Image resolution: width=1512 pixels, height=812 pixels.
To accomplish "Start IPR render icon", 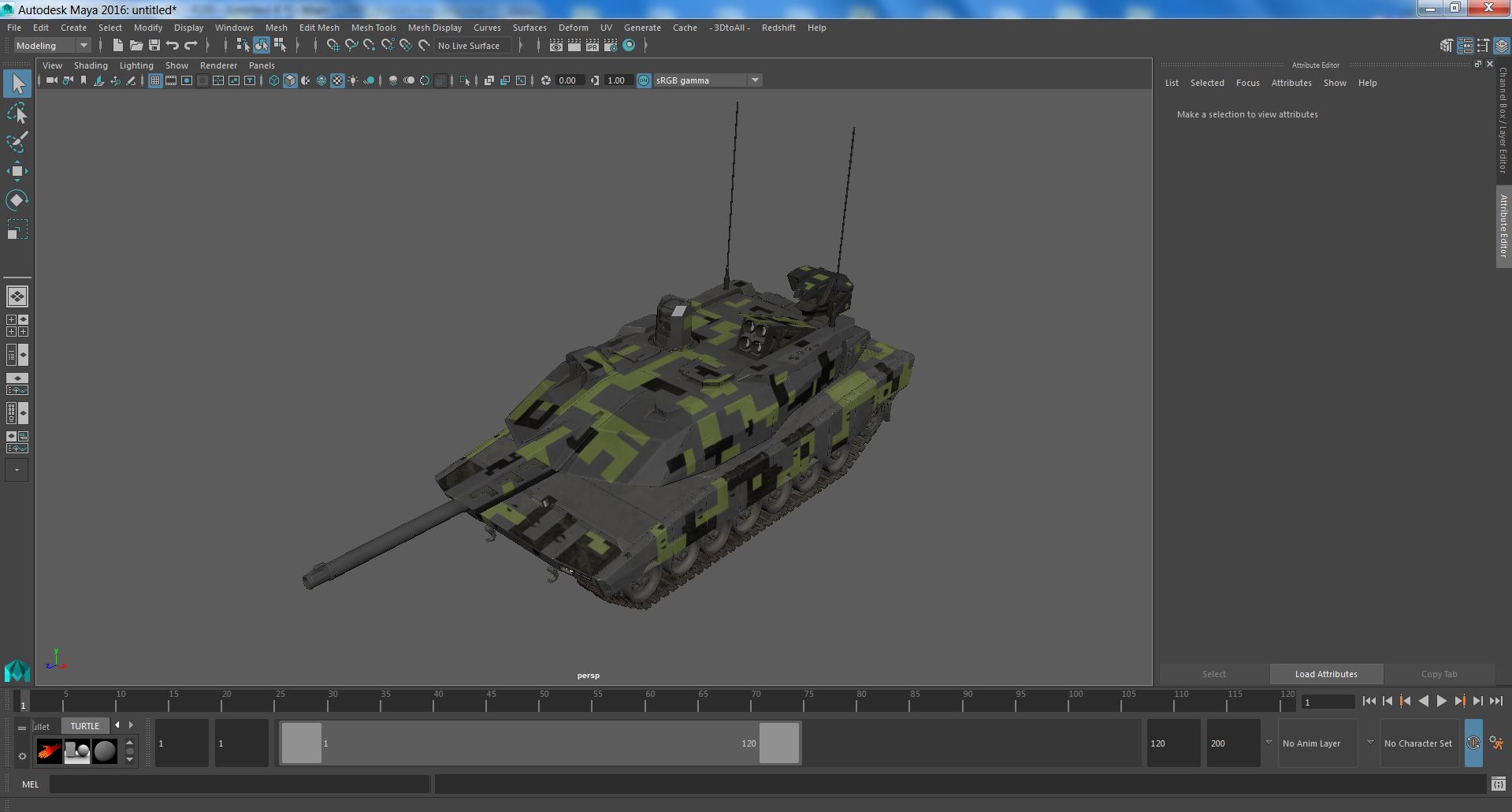I will pyautogui.click(x=593, y=46).
